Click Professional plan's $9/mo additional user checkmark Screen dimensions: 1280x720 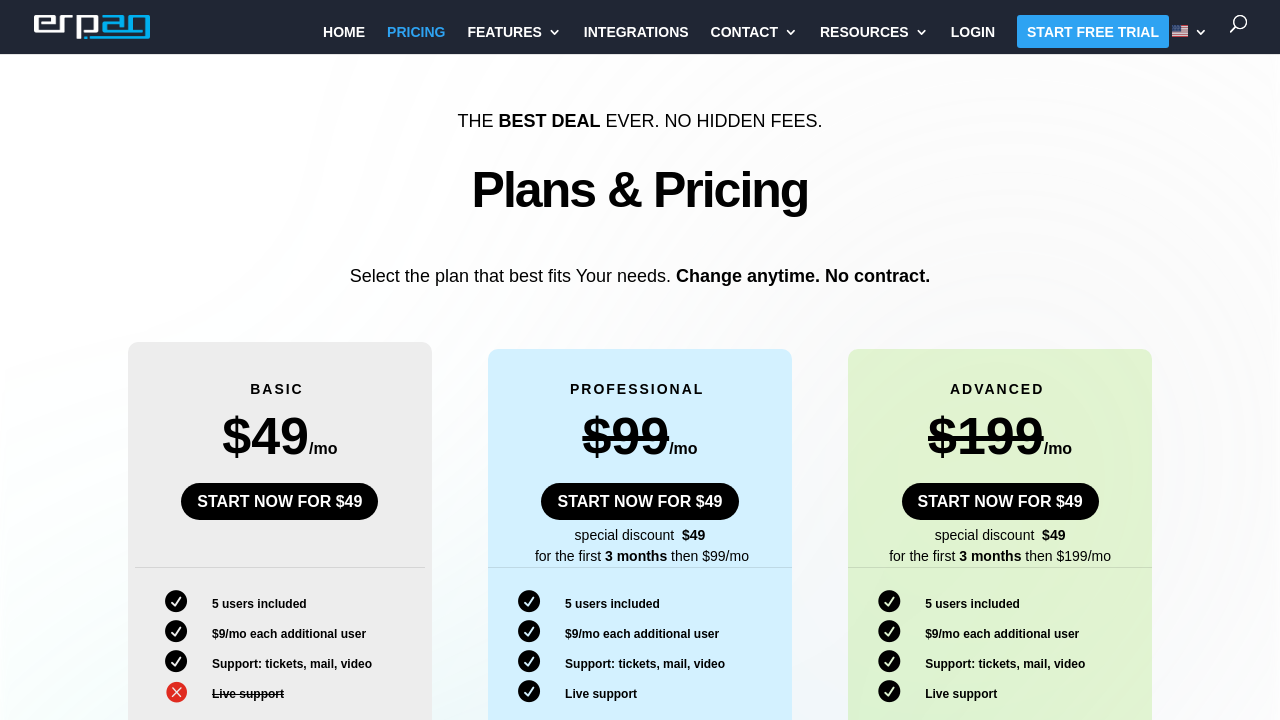[529, 631]
